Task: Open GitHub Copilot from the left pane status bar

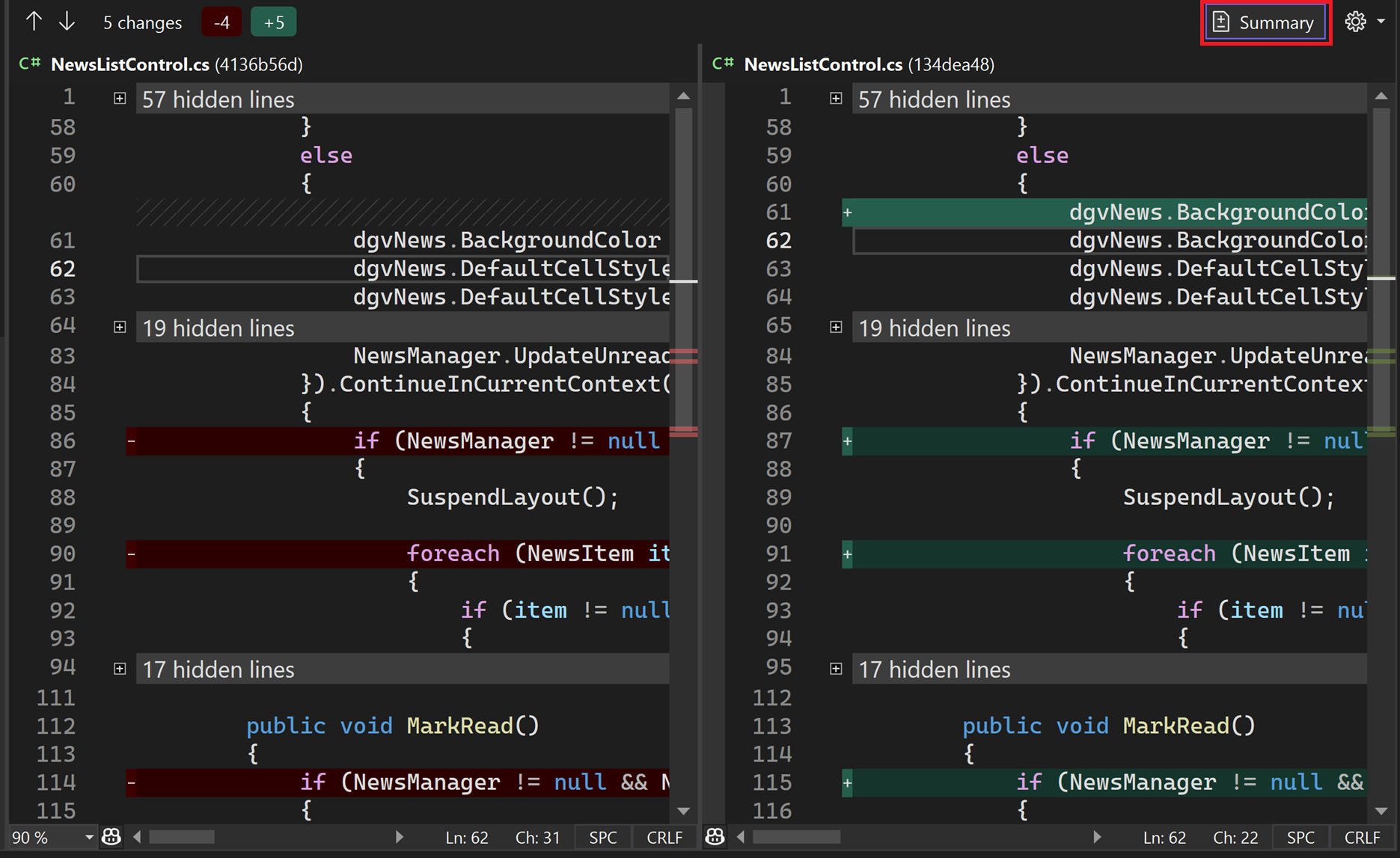Action: (x=111, y=837)
